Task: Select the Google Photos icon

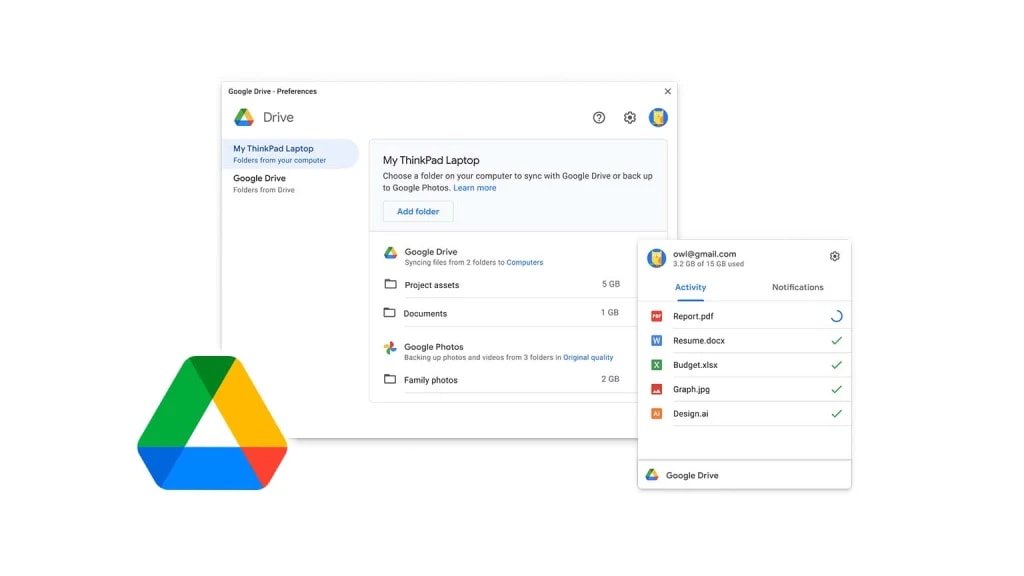Action: coord(390,346)
